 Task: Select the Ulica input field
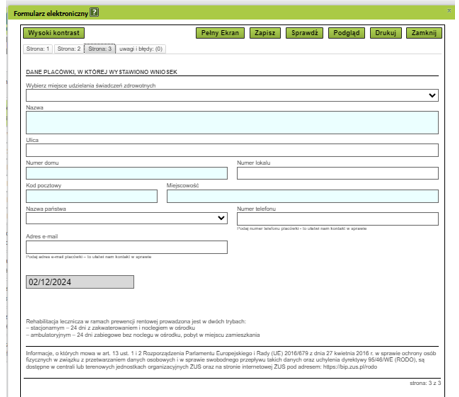(x=232, y=150)
